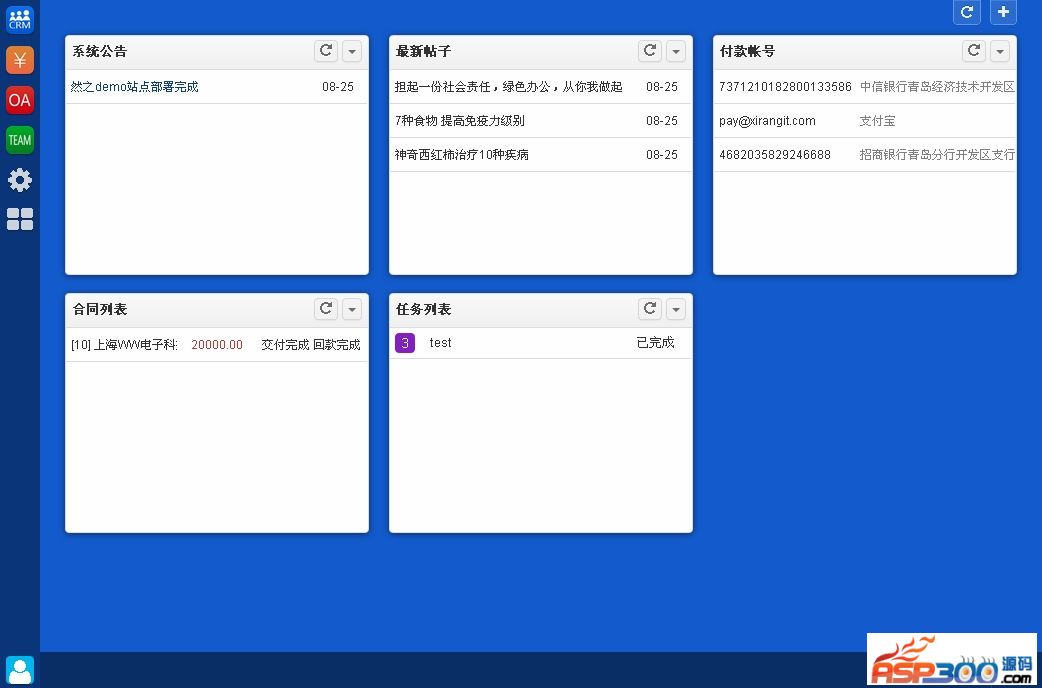Select account pay@xirangit.com
Image resolution: width=1042 pixels, height=688 pixels.
tap(767, 120)
